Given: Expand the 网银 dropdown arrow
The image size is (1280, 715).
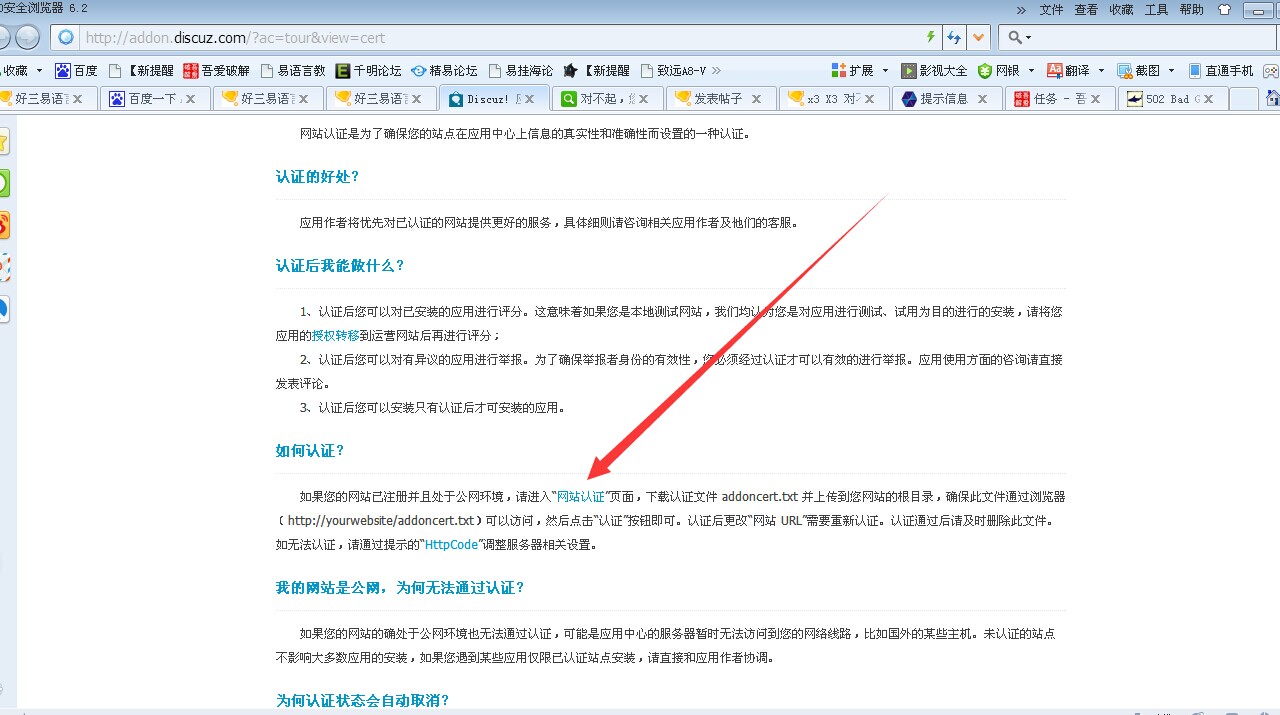Looking at the screenshot, I should coord(1031,69).
